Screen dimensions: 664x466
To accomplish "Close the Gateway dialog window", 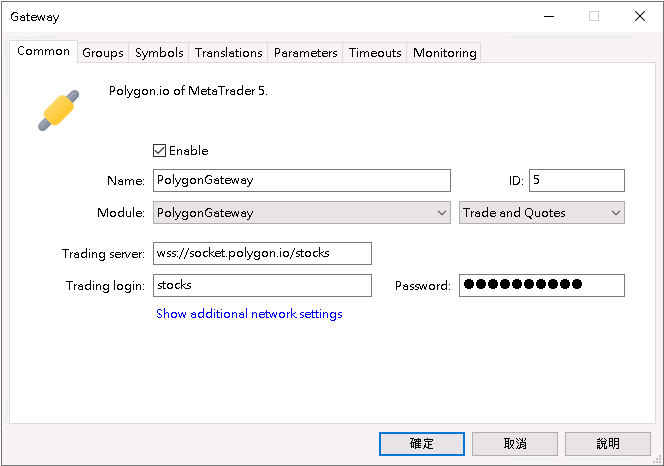I will click(640, 16).
